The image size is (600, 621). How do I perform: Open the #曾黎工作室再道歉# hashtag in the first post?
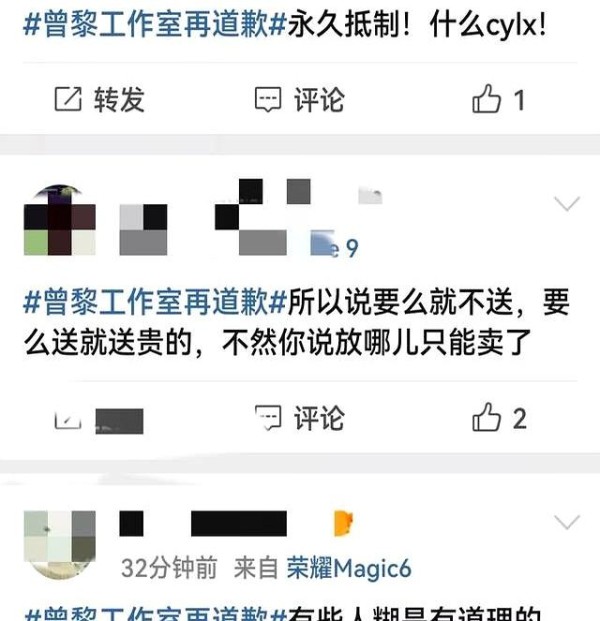(155, 25)
